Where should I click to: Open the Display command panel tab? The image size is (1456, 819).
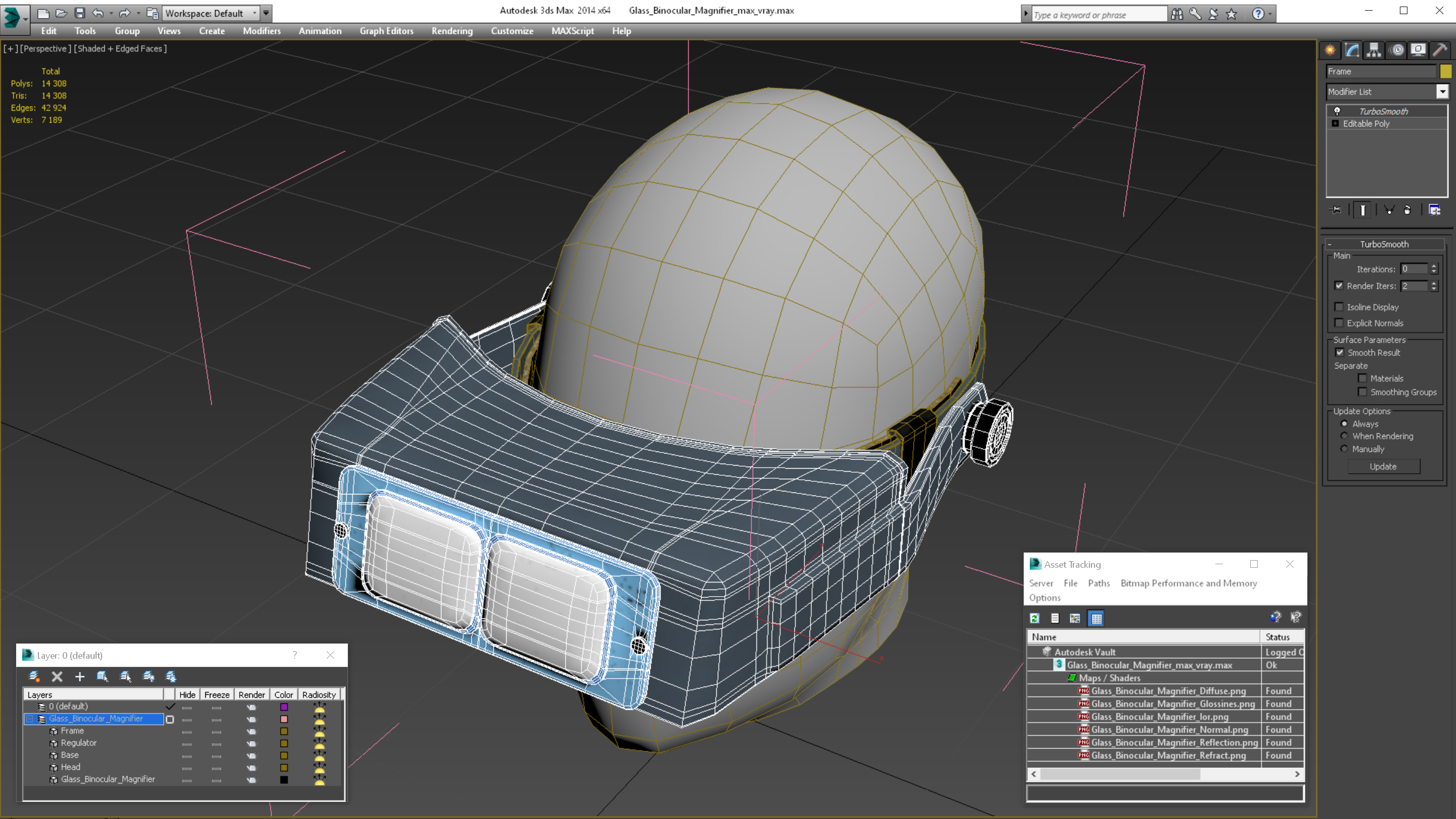coord(1418,51)
